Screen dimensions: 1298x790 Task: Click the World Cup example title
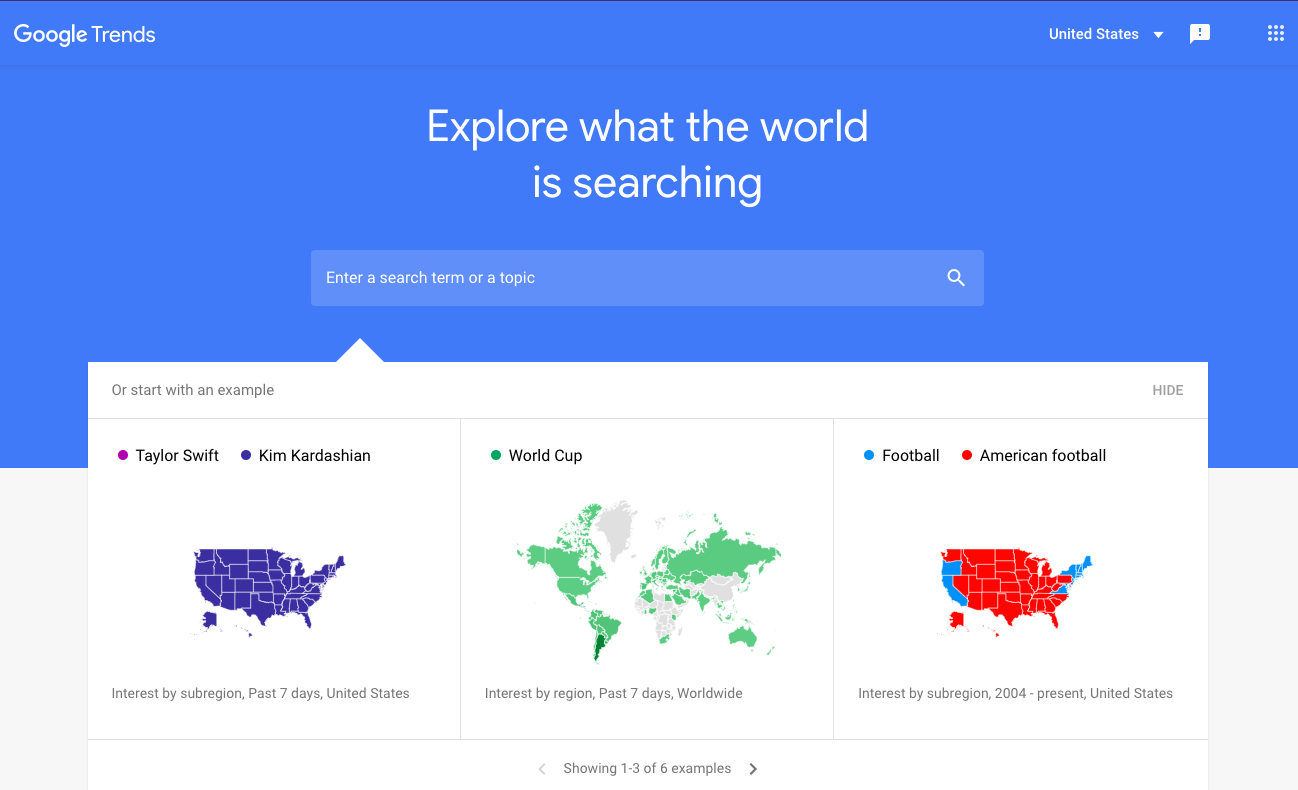click(545, 455)
